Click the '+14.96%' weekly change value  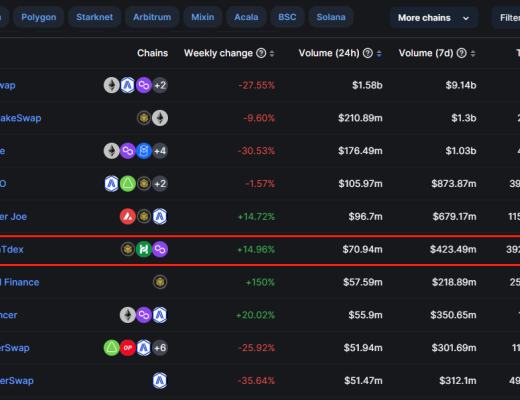[256, 249]
